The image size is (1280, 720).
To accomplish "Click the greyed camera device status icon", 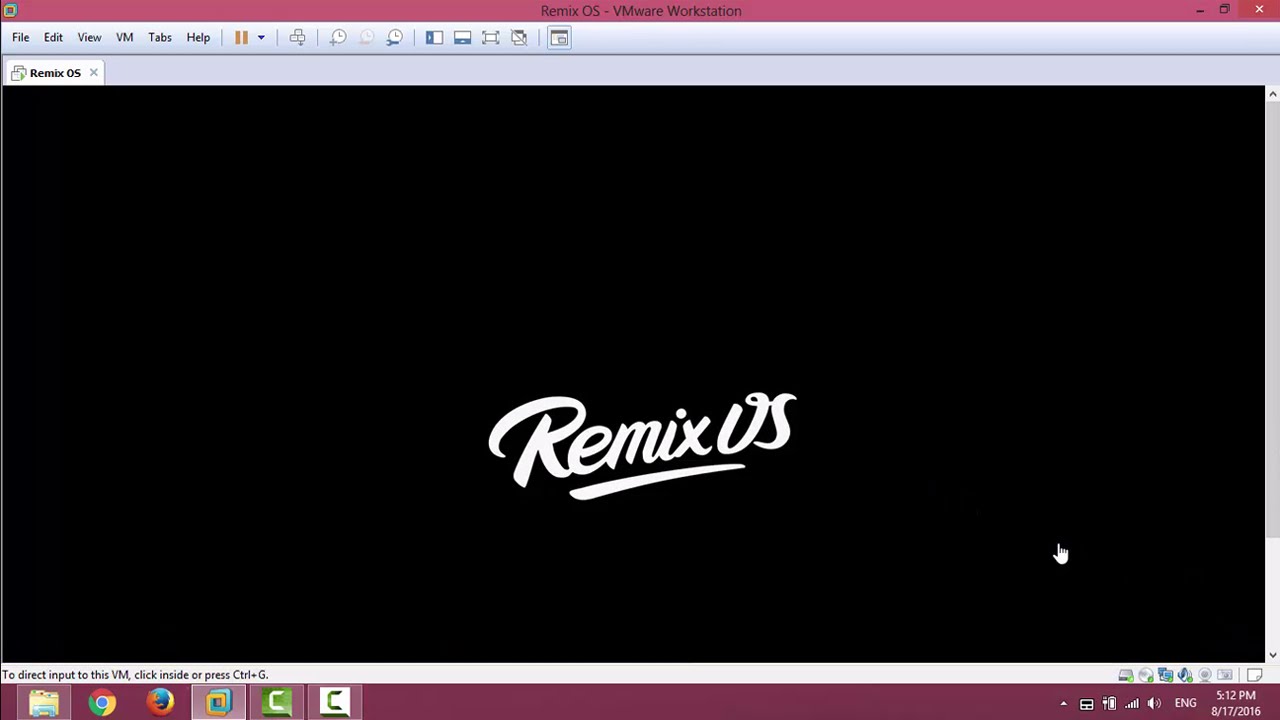I will [1225, 675].
